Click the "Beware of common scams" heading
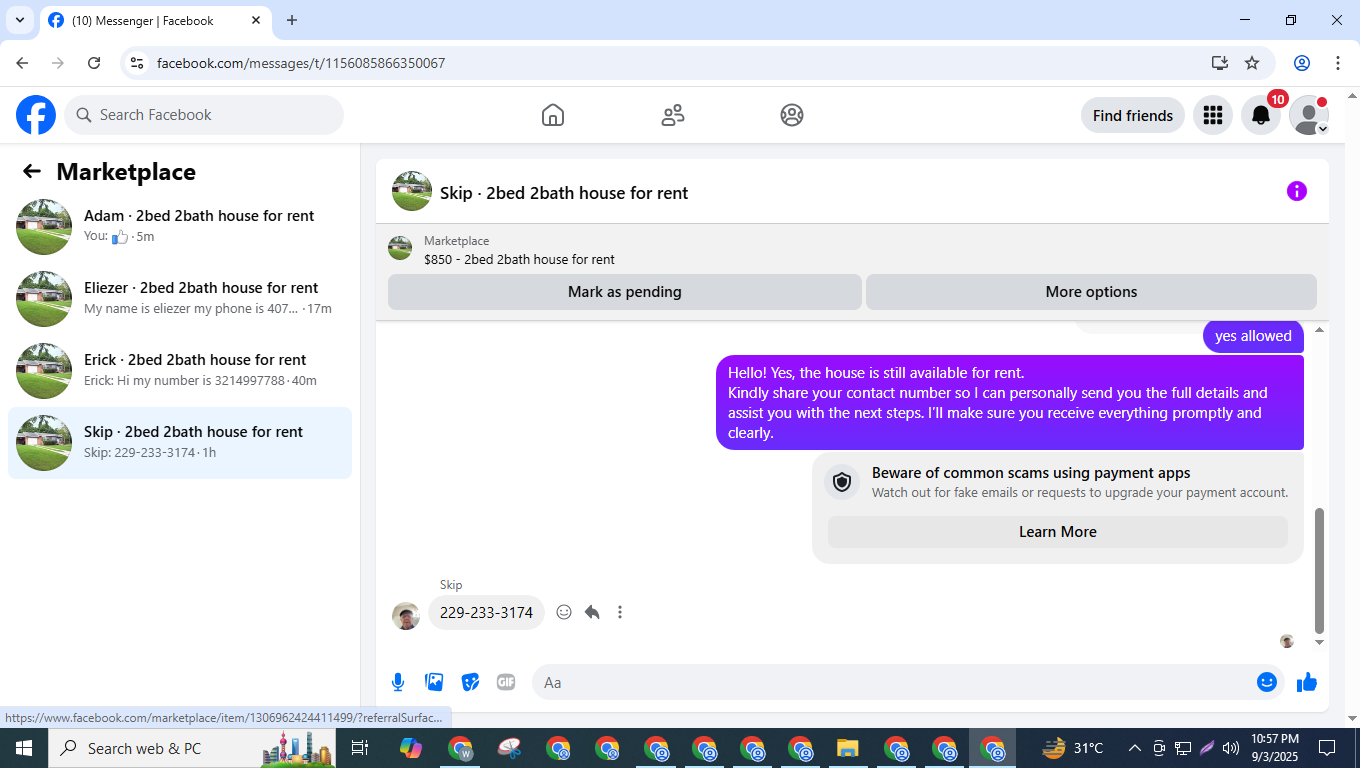1360x768 pixels. [1031, 473]
